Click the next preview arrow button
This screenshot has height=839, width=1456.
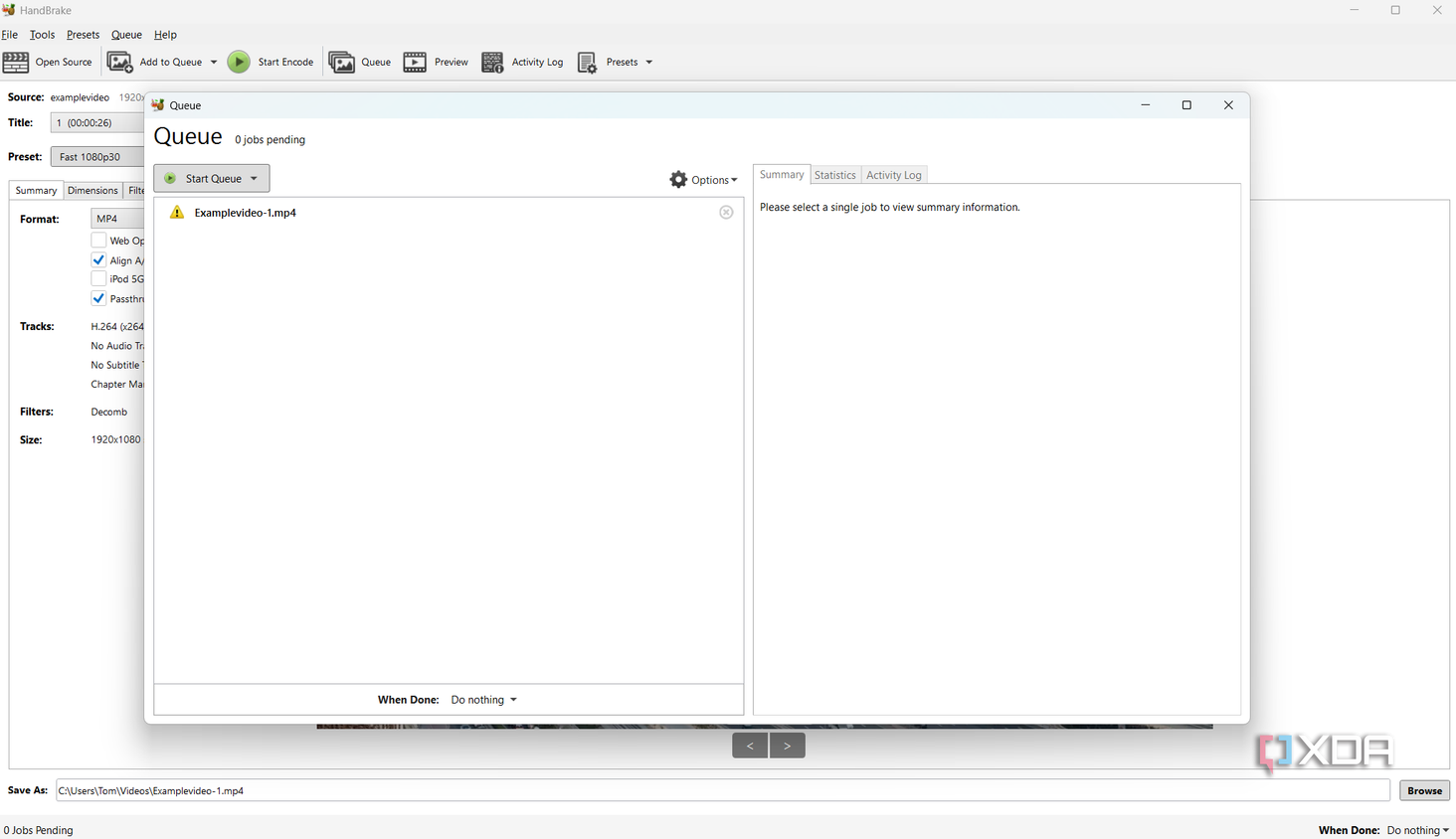(x=787, y=746)
